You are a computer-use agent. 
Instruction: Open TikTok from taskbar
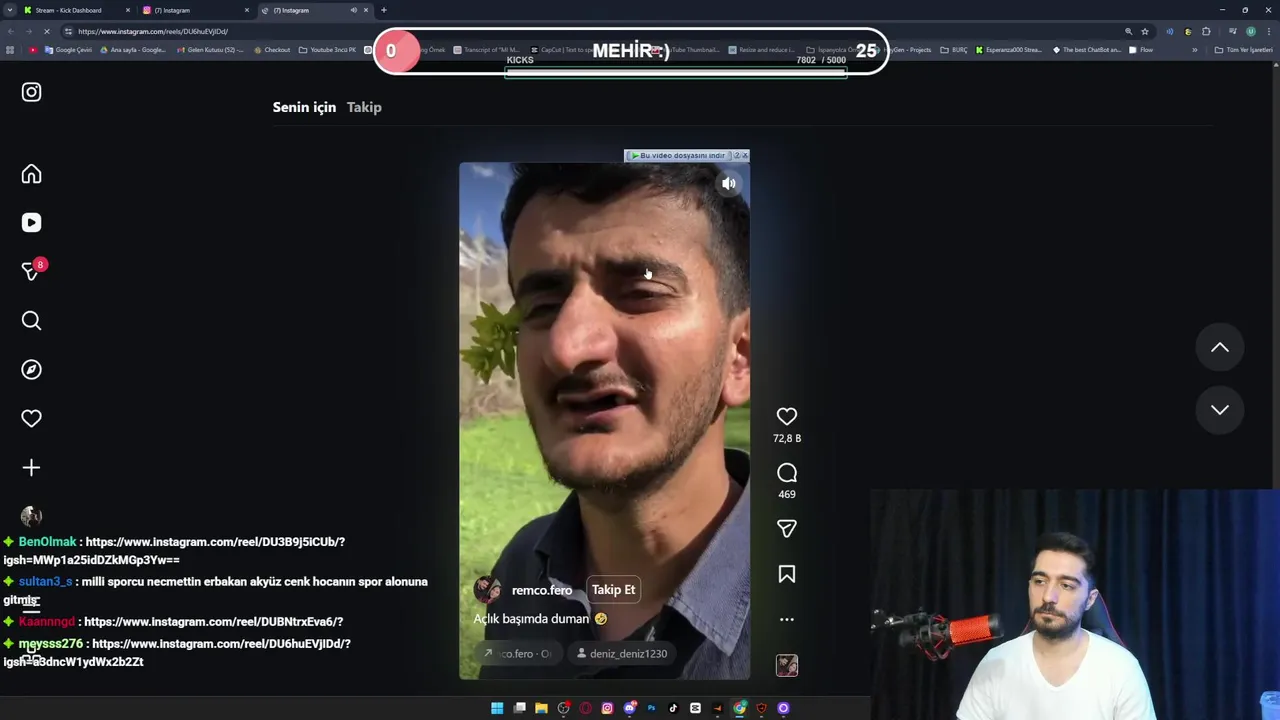[673, 708]
